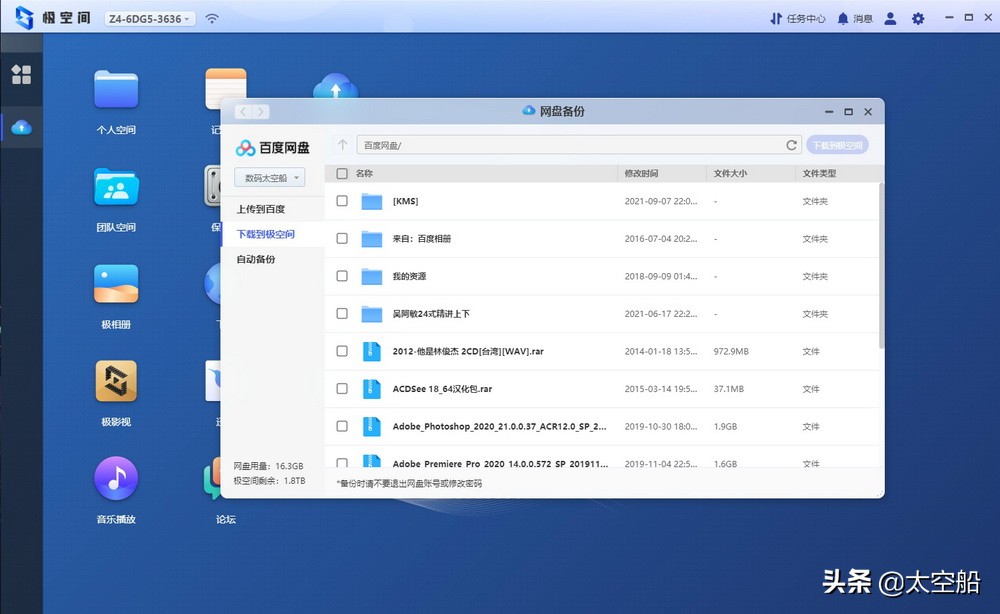
Task: Click the cloud backup icon in left sidebar
Action: [x=21, y=128]
